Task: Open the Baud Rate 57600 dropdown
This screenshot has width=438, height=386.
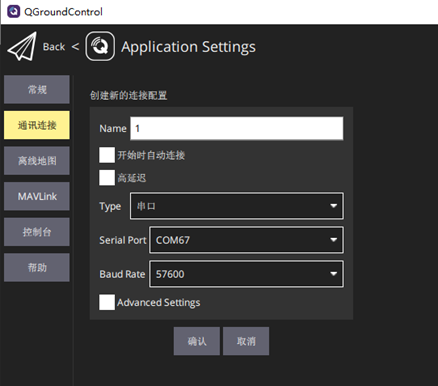Action: (246, 274)
